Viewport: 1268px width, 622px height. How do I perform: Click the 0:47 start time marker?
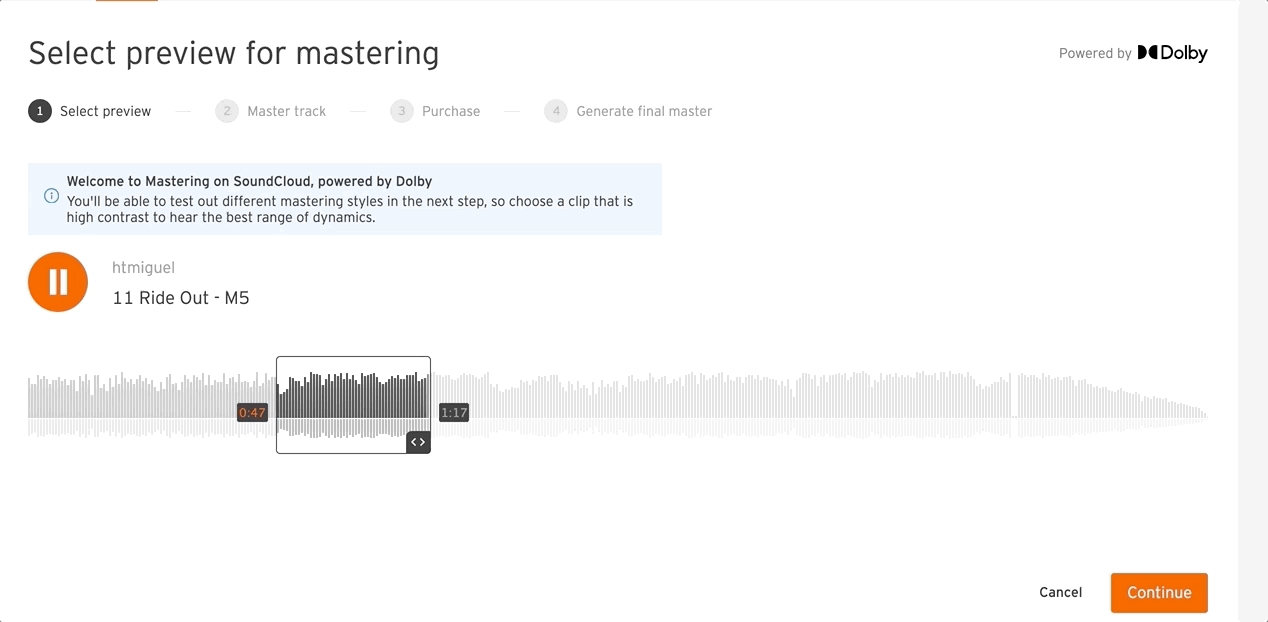[x=252, y=413]
